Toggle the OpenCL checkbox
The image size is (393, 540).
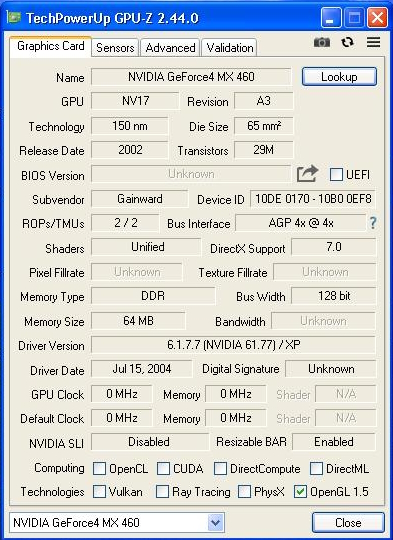(100, 468)
